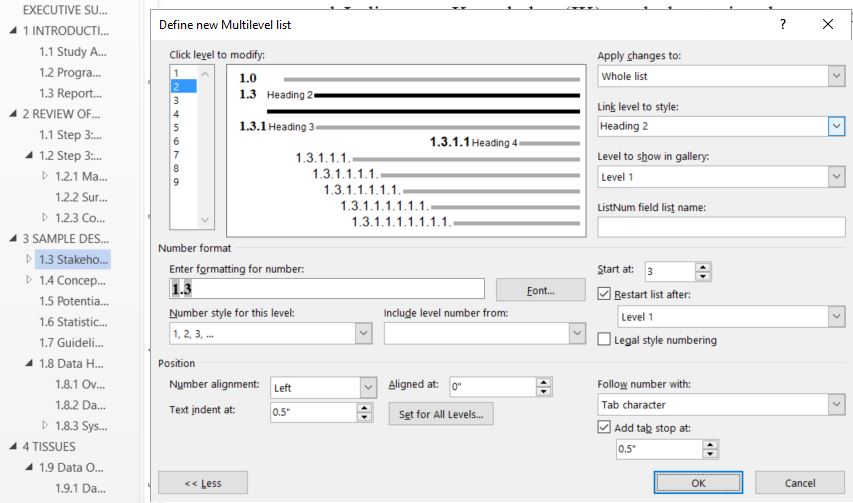The height and width of the screenshot is (503, 853).
Task: Expand 1.4 Concep... heading in navigation pane
Action: 29,280
